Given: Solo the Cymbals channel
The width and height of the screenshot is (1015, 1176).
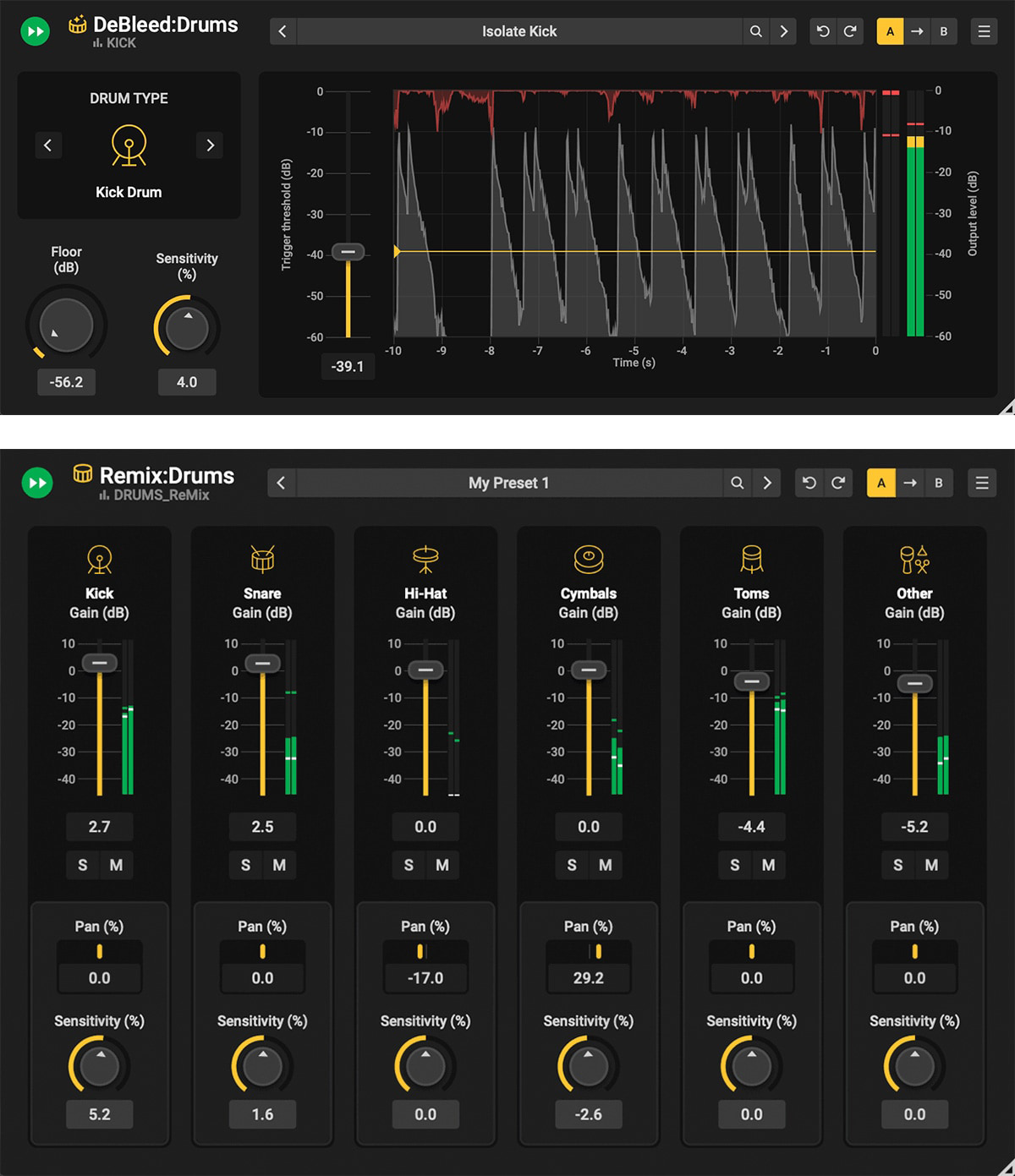Looking at the screenshot, I should click(572, 865).
